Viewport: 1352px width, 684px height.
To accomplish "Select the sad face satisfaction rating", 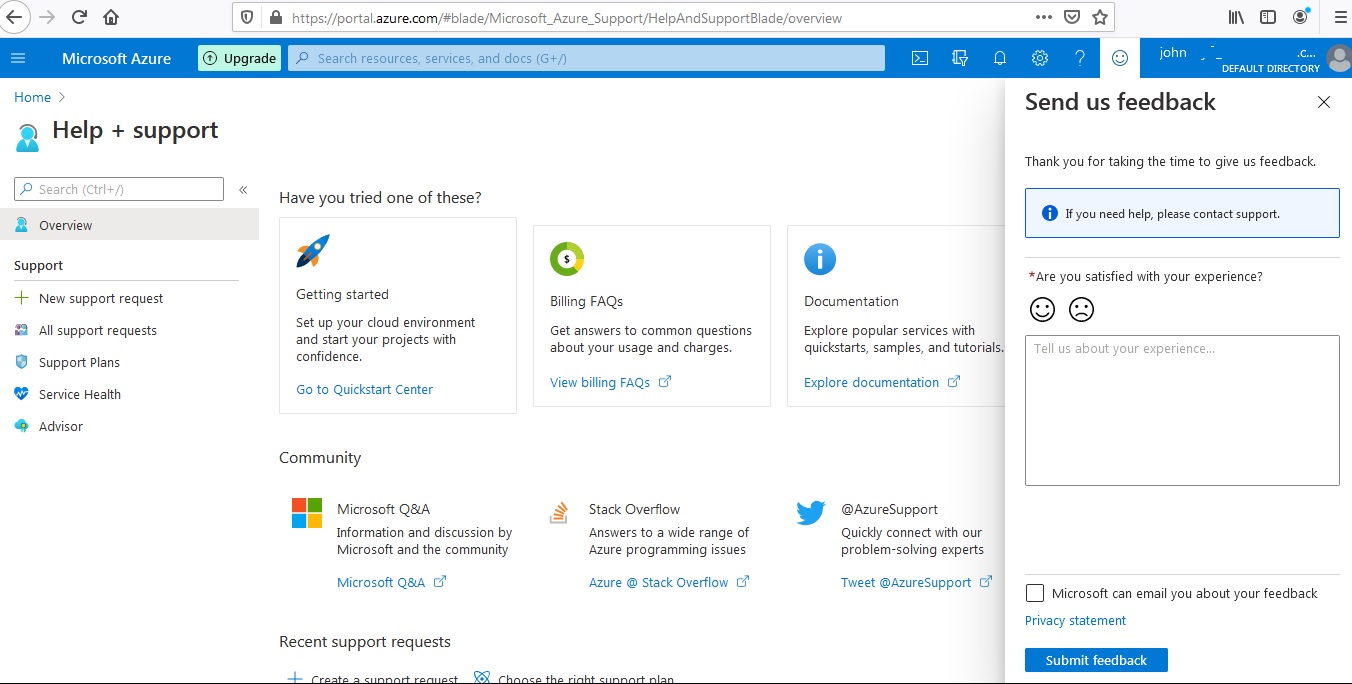I will (x=1081, y=310).
